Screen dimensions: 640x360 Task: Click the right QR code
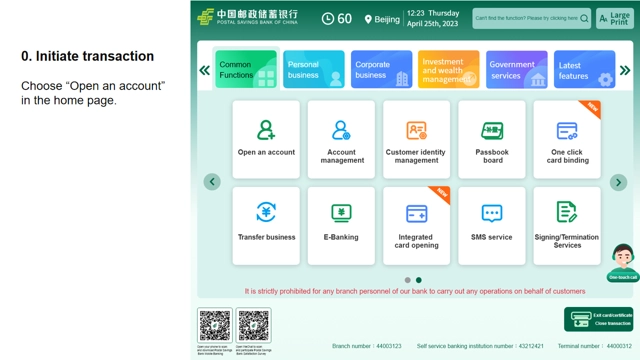tap(253, 325)
